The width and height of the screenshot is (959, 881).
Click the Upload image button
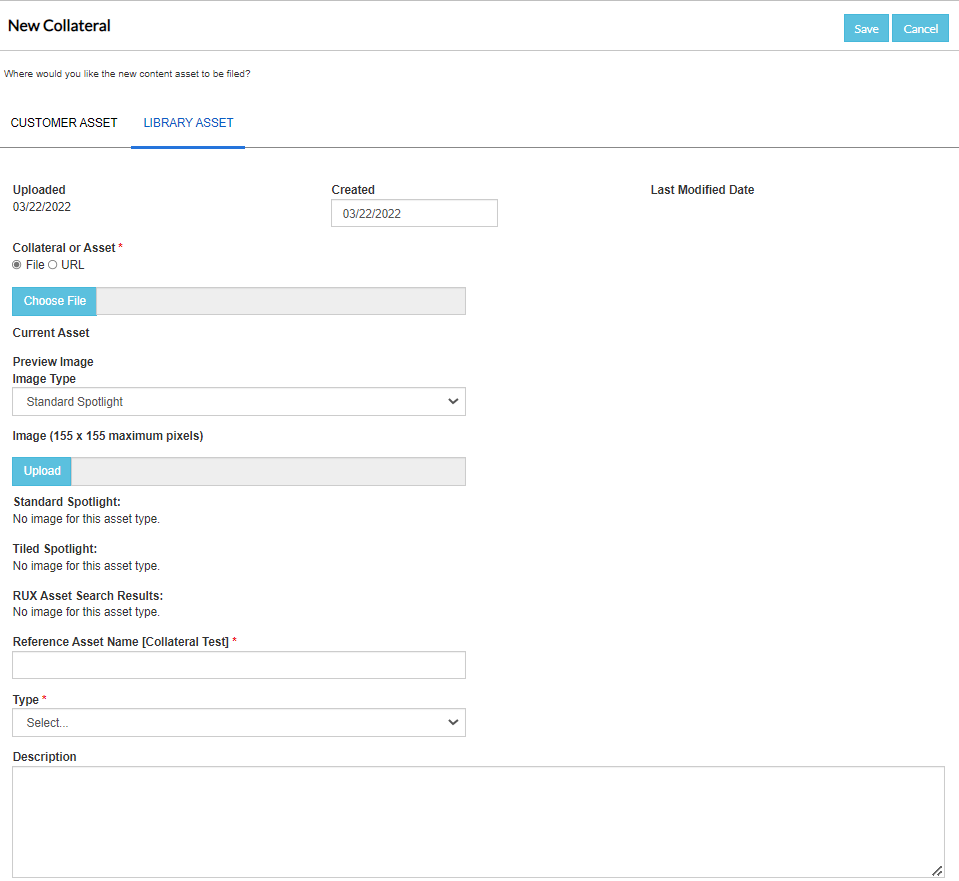point(42,471)
